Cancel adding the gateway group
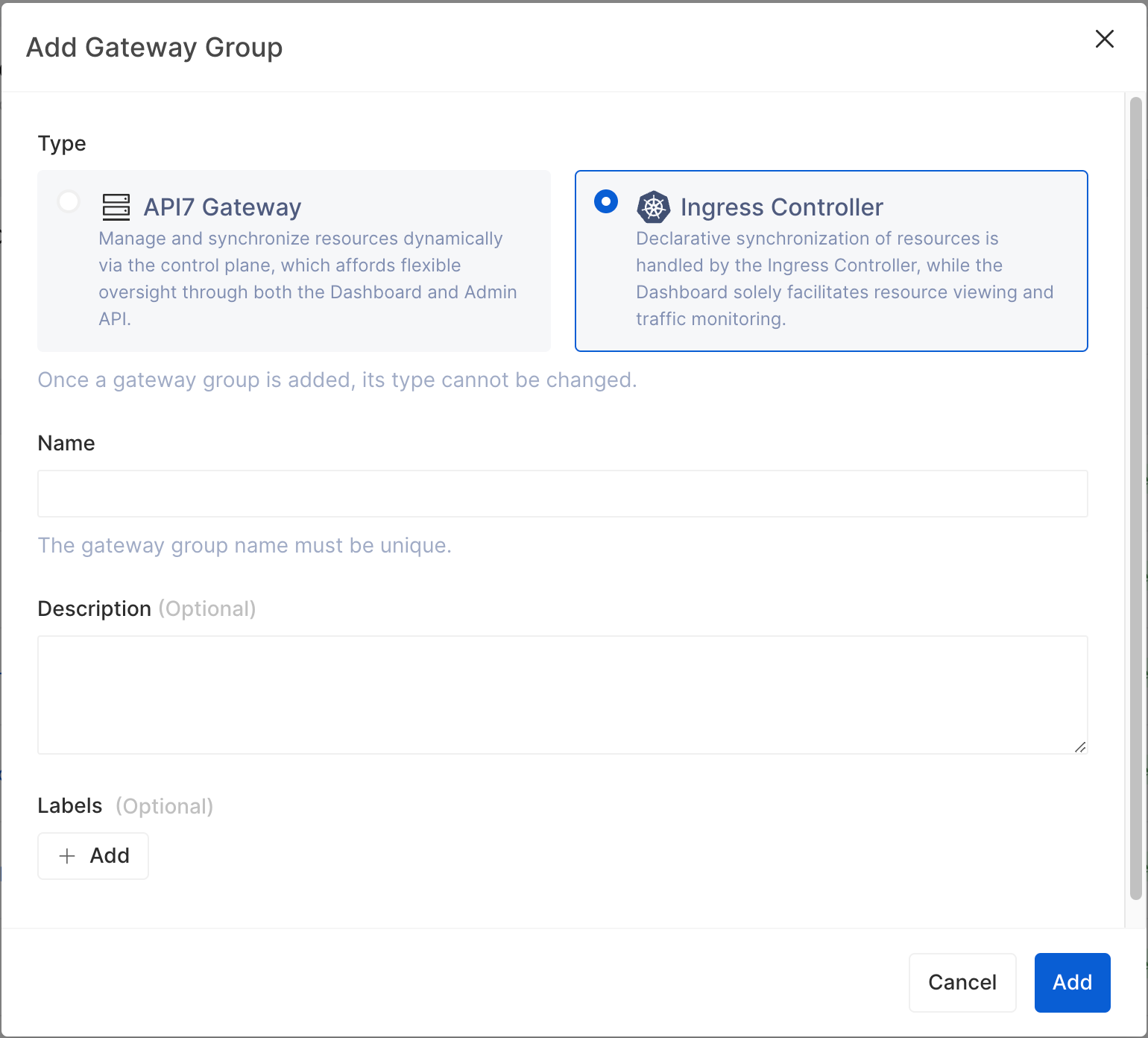The width and height of the screenshot is (1148, 1038). click(x=962, y=983)
